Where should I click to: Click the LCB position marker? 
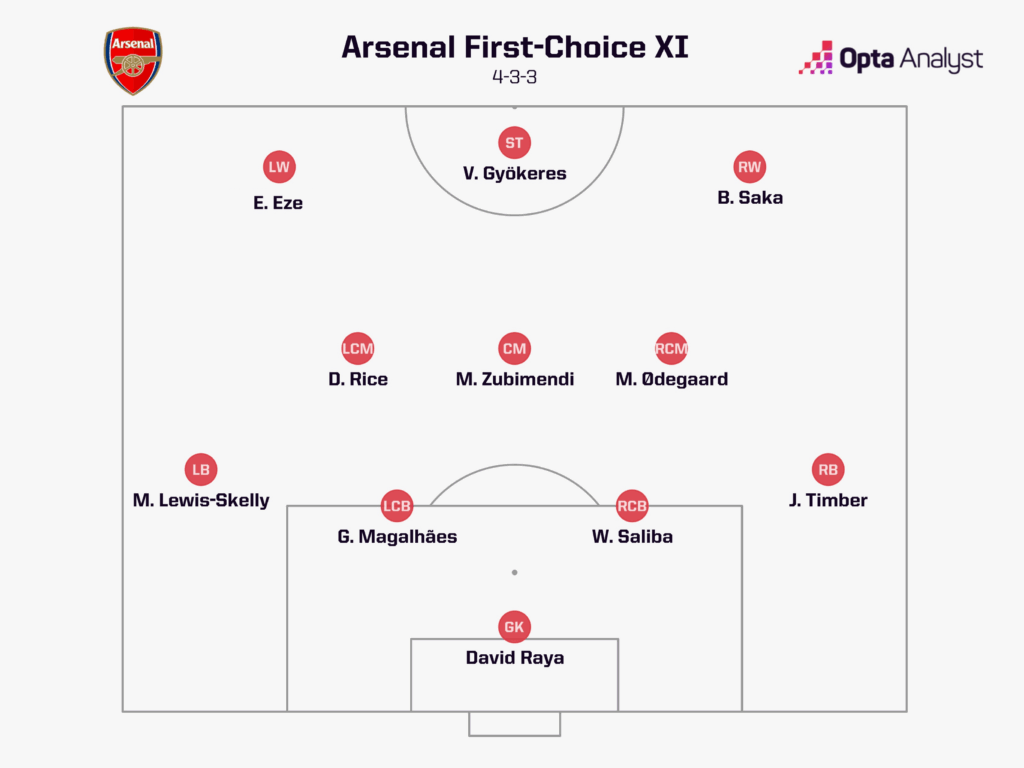(397, 506)
